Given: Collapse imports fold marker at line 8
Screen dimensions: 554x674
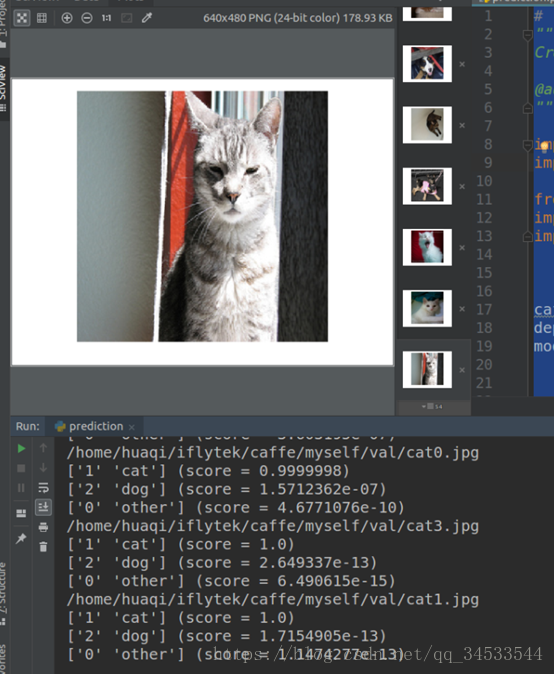Looking at the screenshot, I should pyautogui.click(x=528, y=145).
